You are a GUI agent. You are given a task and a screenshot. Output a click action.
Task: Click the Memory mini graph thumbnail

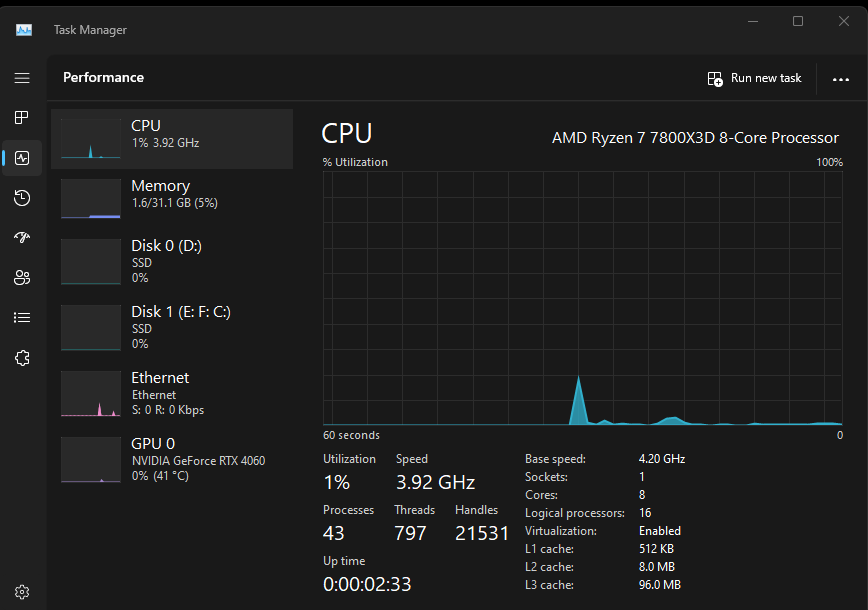point(91,198)
